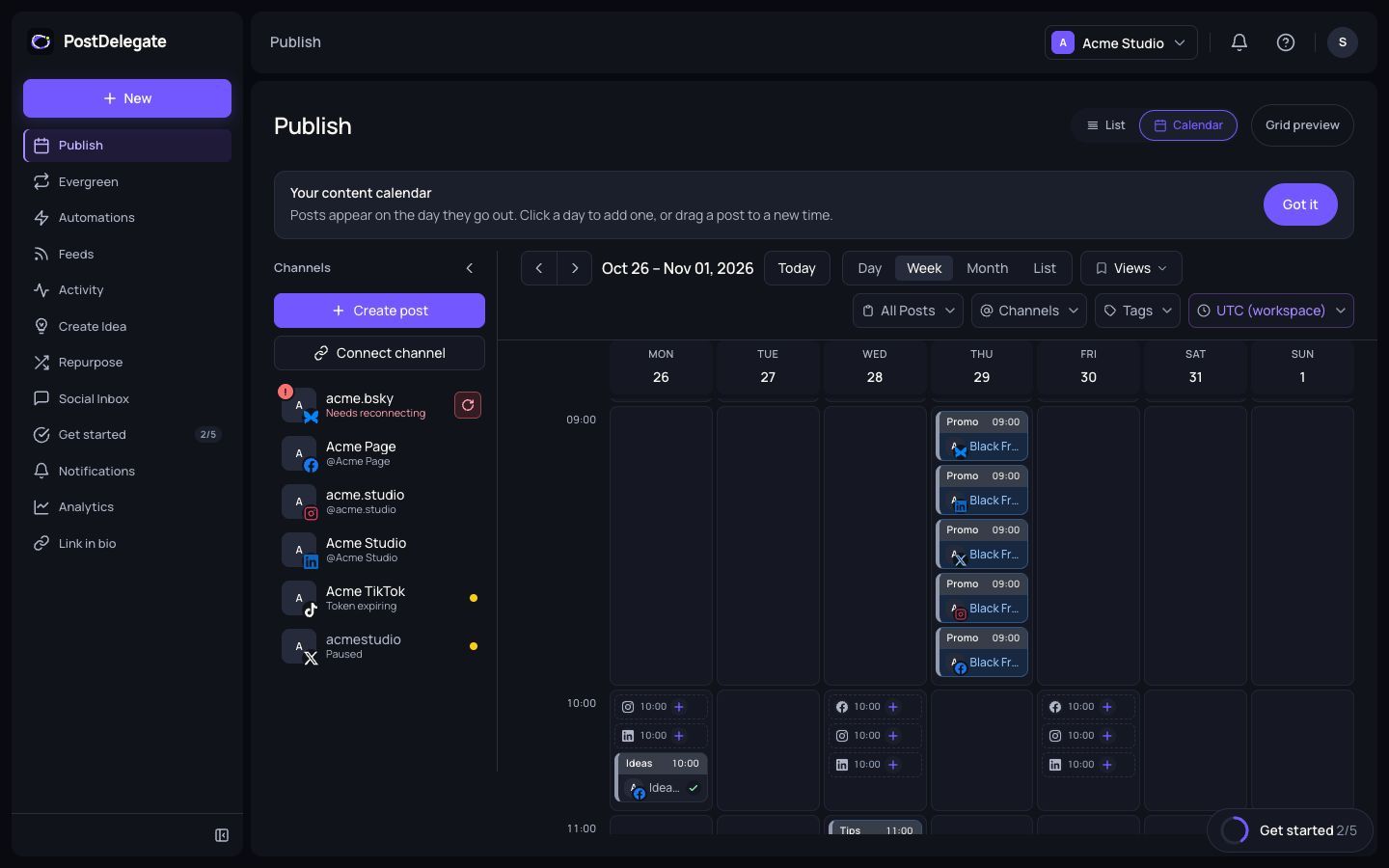Toggle Grid preview
Image resolution: width=1389 pixels, height=868 pixels.
(x=1302, y=125)
